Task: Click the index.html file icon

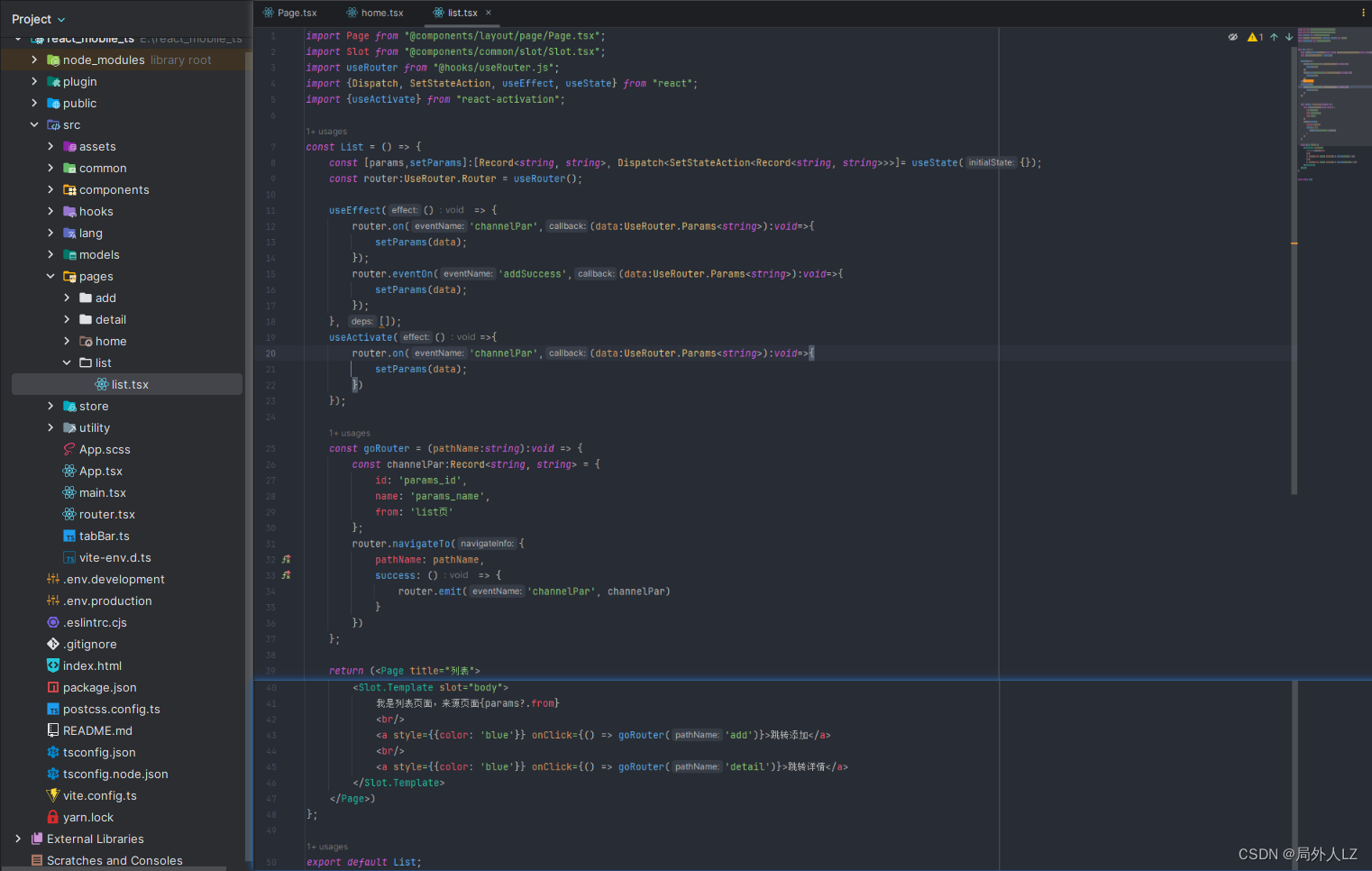Action: click(53, 665)
